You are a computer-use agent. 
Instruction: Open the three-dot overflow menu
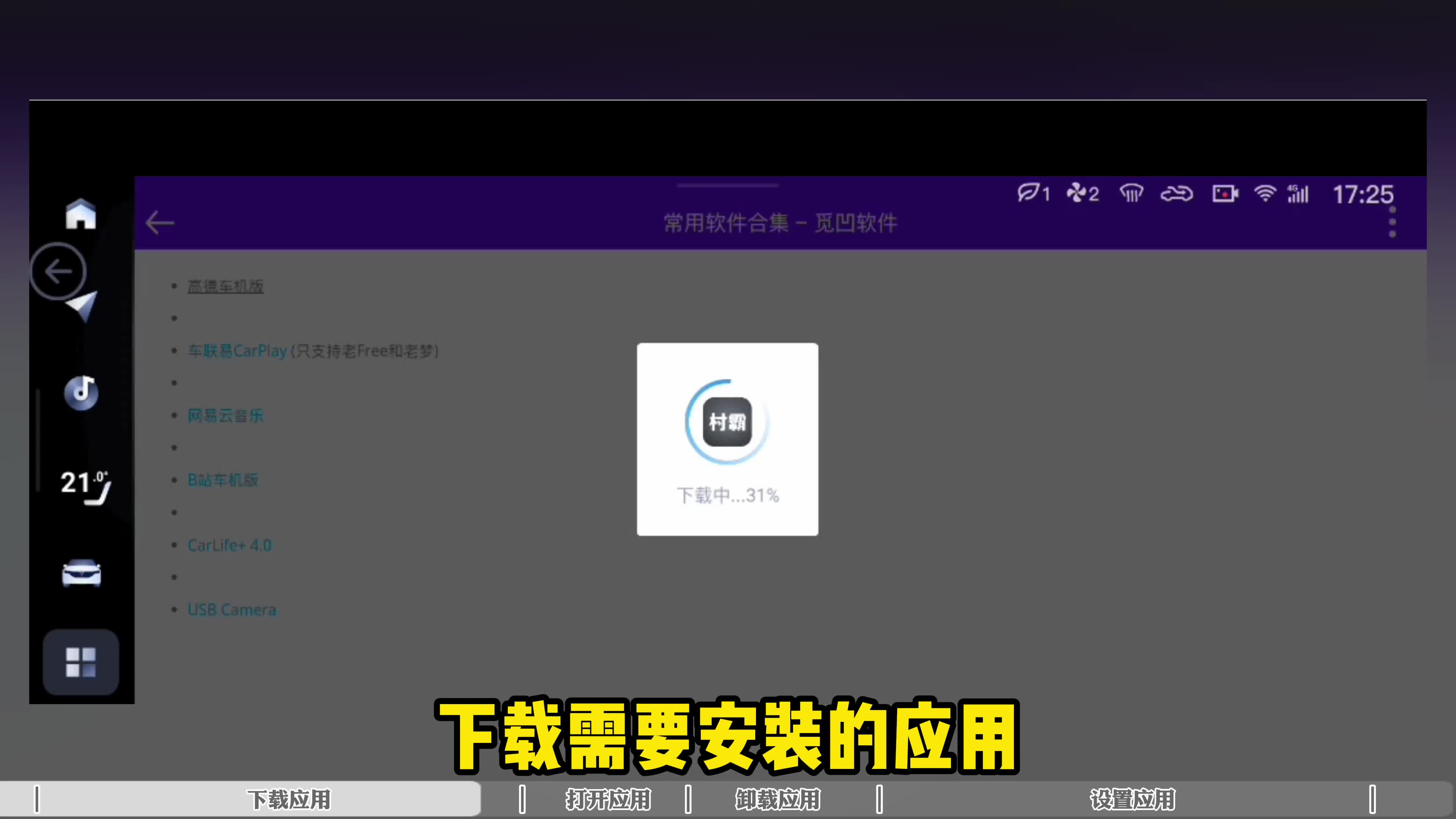point(1392,222)
